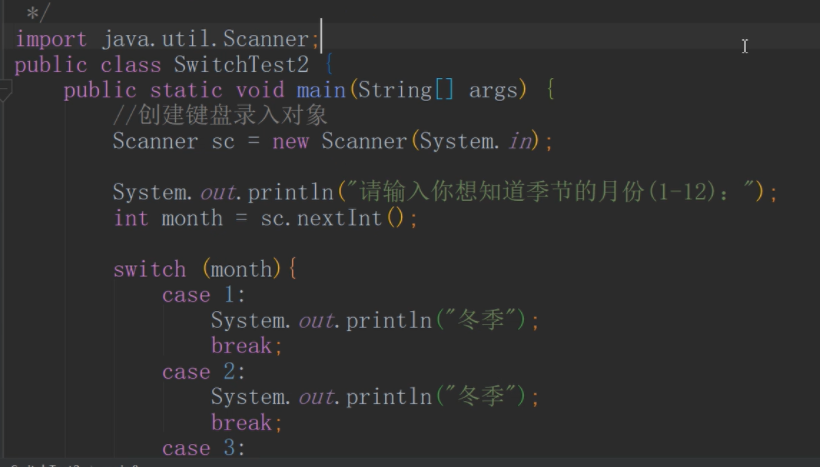Viewport: 820px width, 467px height.
Task: Click the main method name
Action: 320,90
